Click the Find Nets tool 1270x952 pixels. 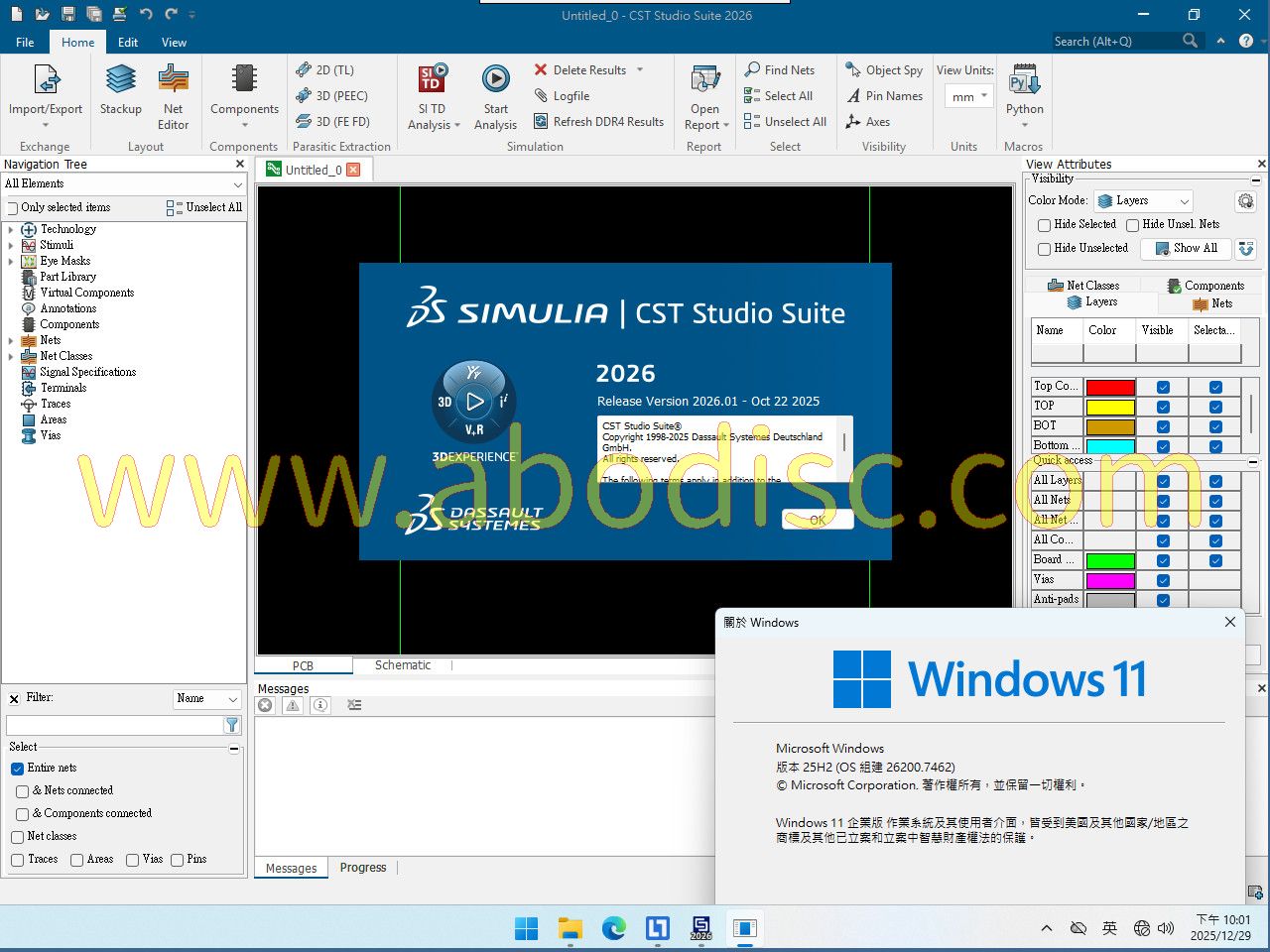tap(780, 70)
